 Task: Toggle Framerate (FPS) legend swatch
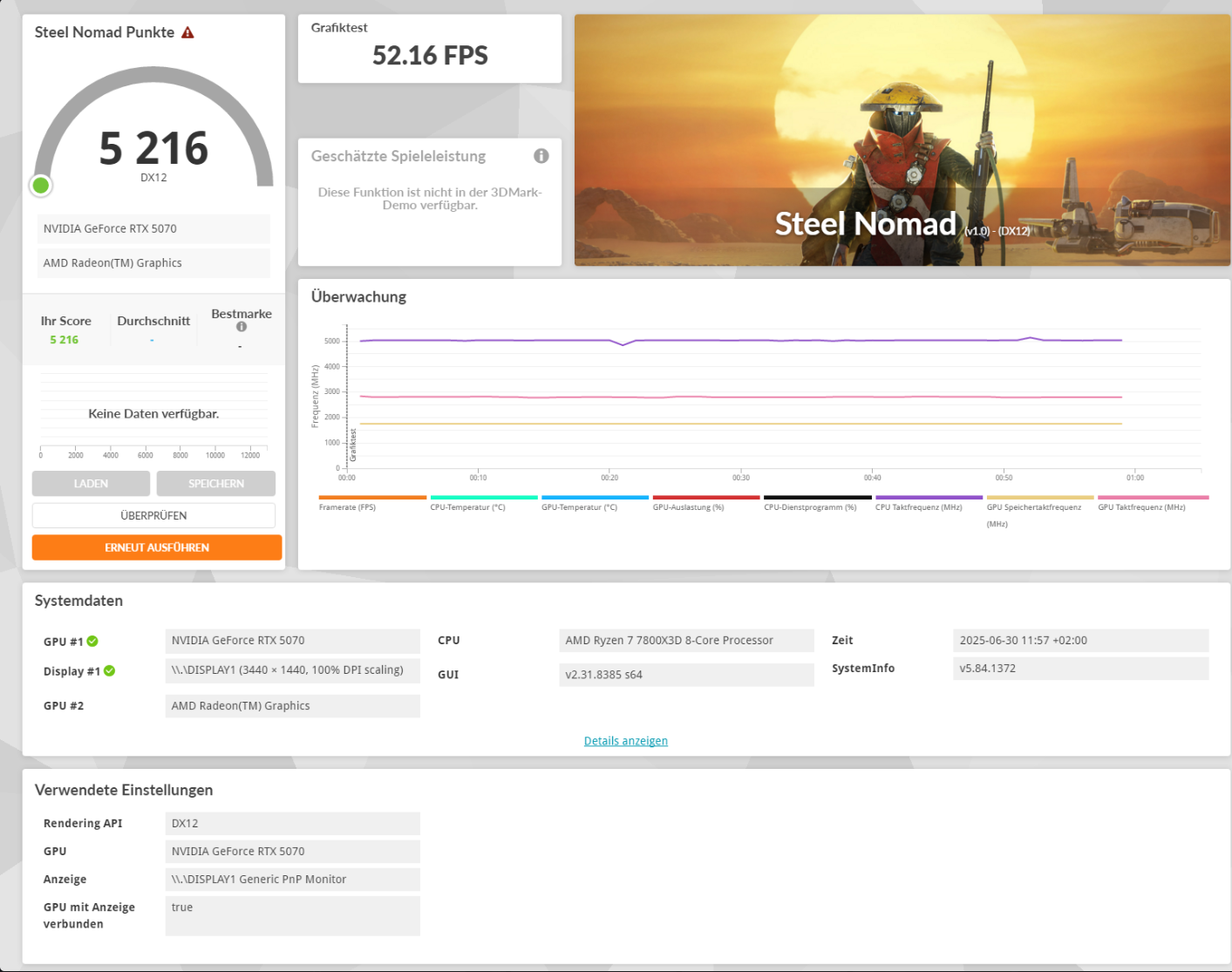click(x=372, y=498)
